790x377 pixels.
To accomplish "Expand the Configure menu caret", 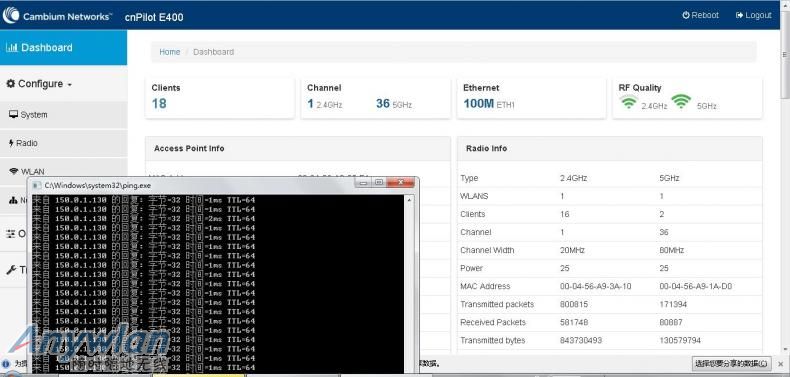I will coord(69,85).
